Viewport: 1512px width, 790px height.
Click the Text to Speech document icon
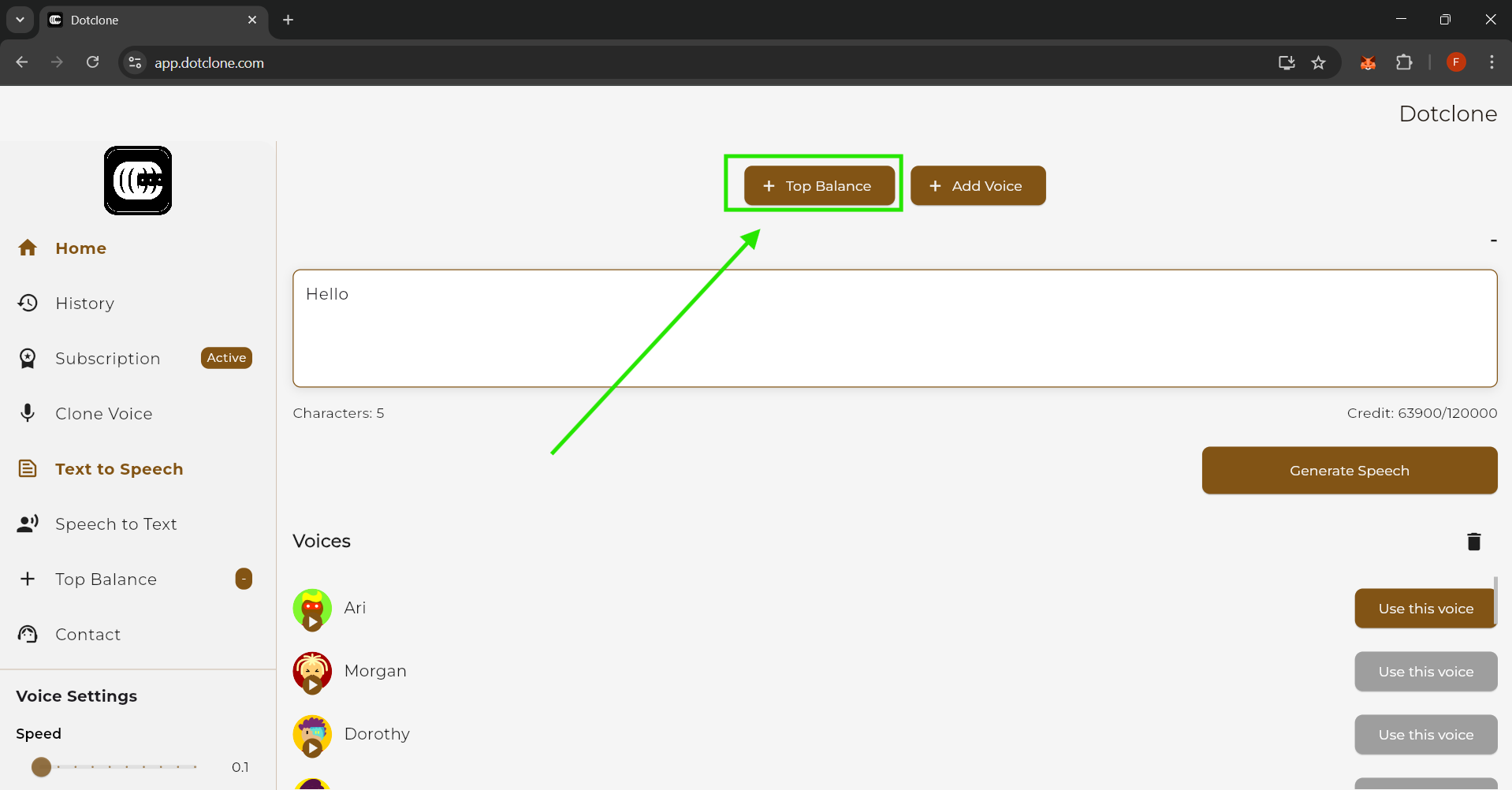[28, 468]
